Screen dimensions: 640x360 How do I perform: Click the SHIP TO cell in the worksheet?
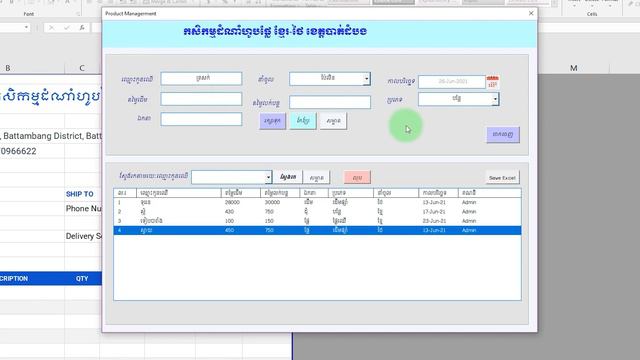pyautogui.click(x=80, y=194)
